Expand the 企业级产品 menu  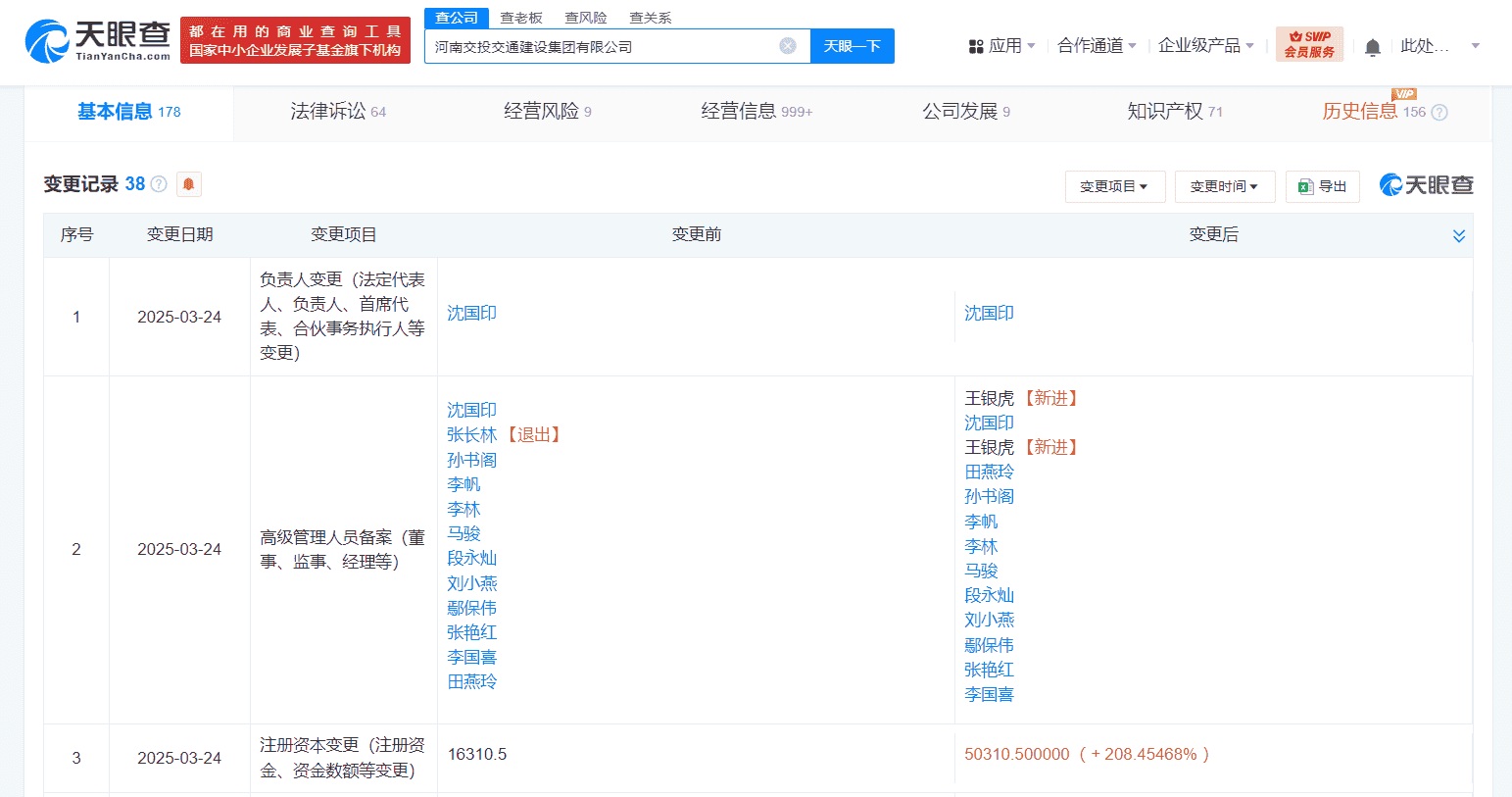click(1205, 46)
